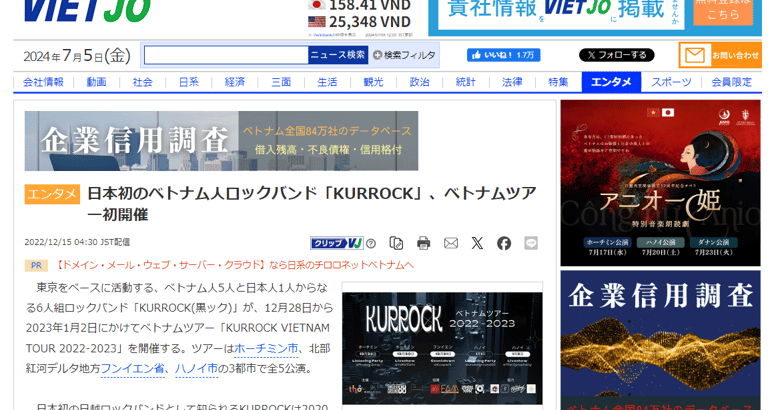The image size is (768, 410).
Task: Open the 法律 menu item
Action: tap(512, 82)
